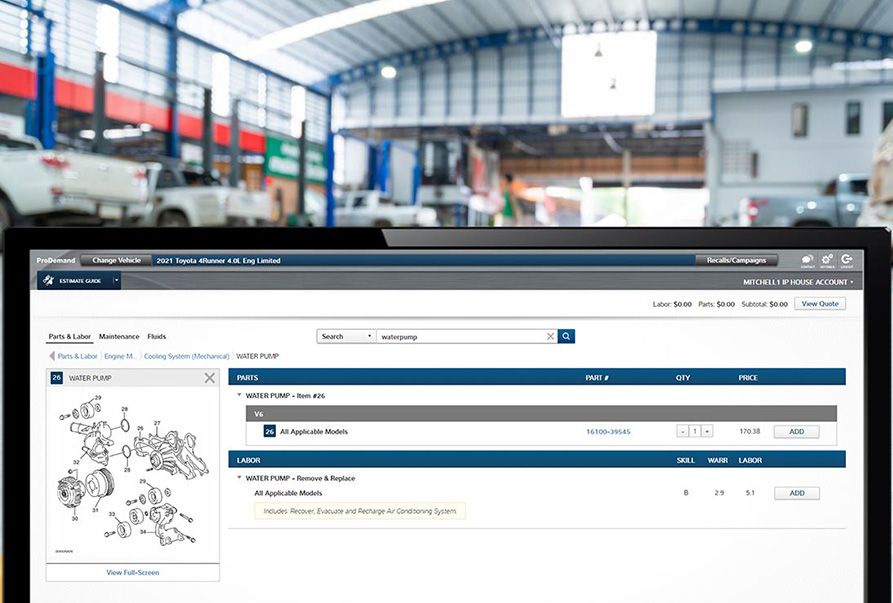Click the Logout icon

[846, 260]
